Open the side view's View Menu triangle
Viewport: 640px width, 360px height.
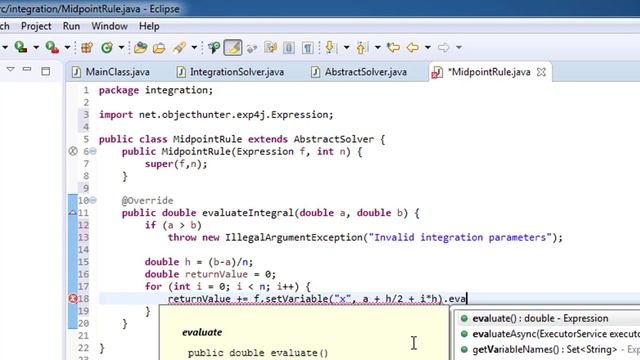[x=11, y=69]
